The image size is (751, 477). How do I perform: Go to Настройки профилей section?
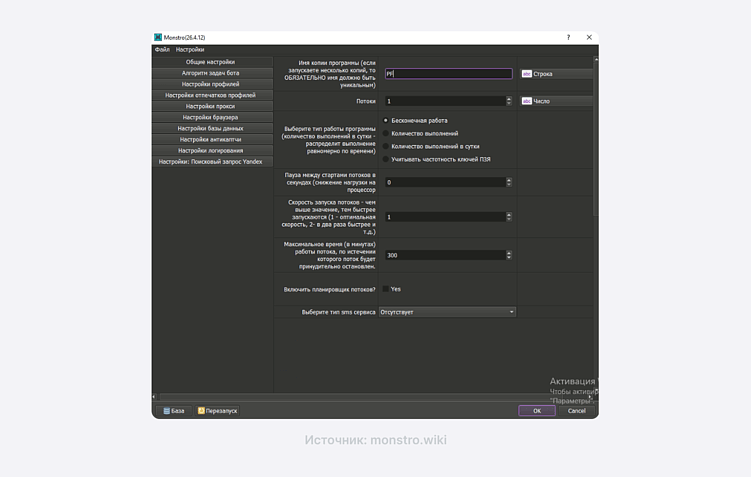(212, 84)
